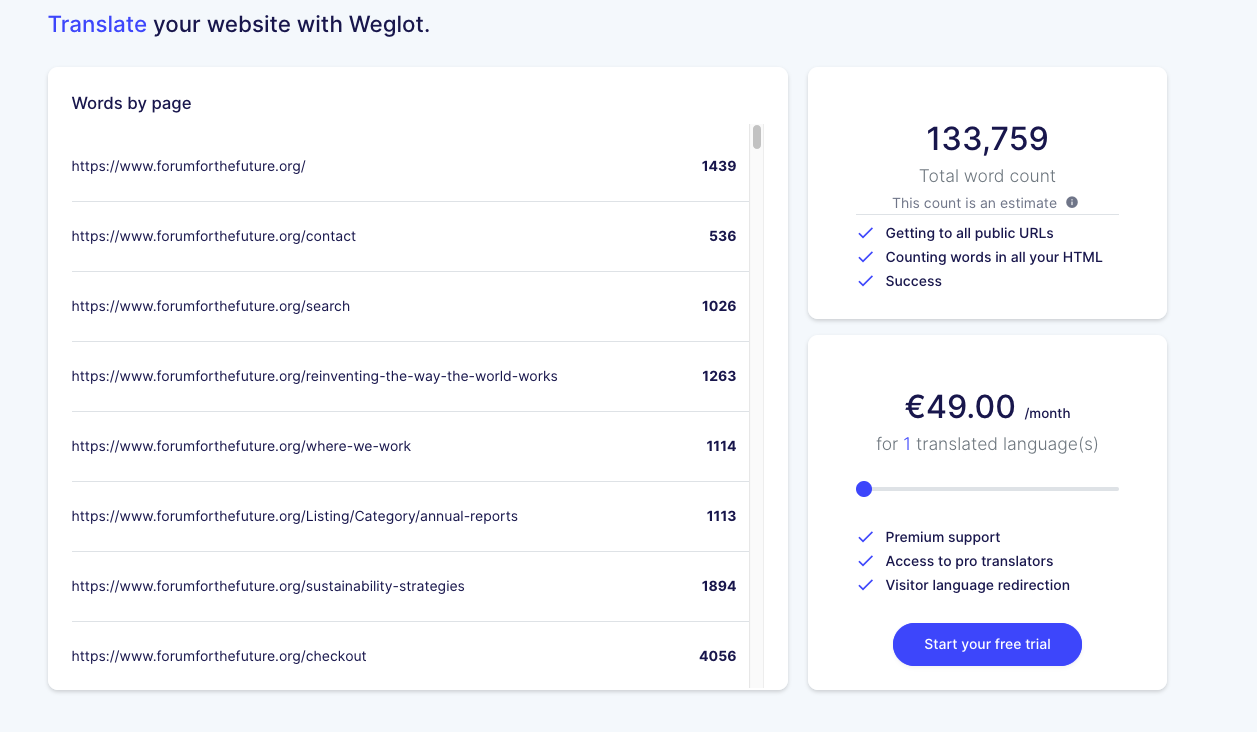Click the checkmark next to Premium support
Screen dimensions: 1257x732
pyautogui.click(x=866, y=537)
